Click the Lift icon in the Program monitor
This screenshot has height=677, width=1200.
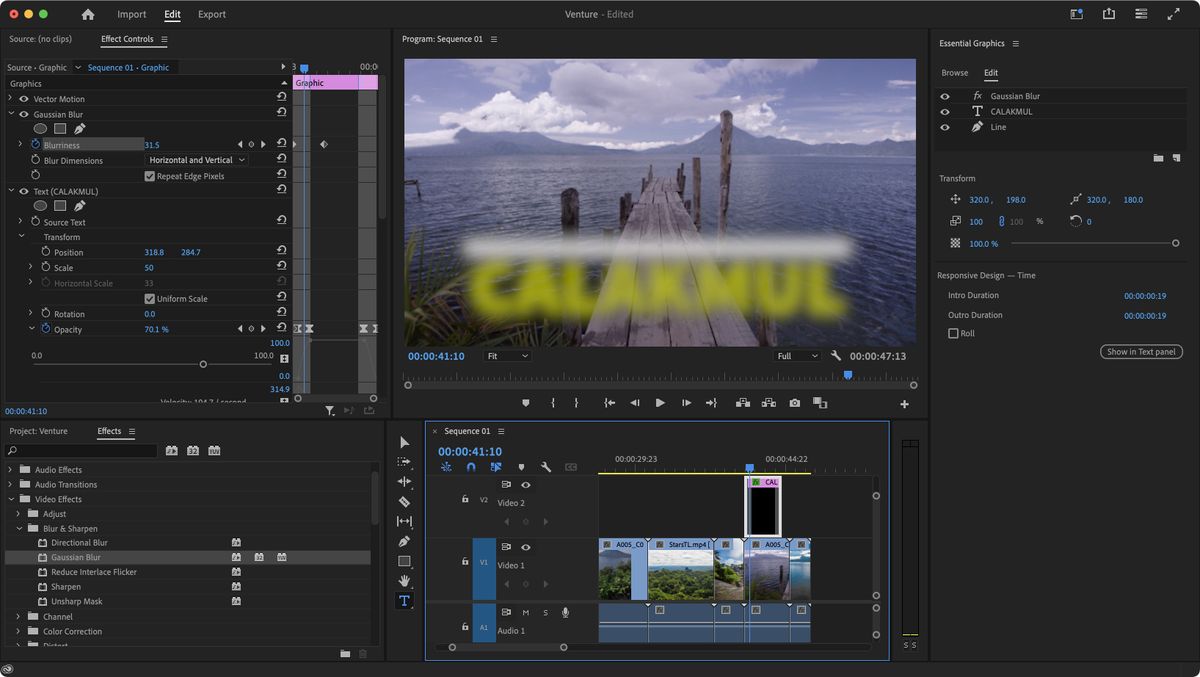click(x=743, y=403)
